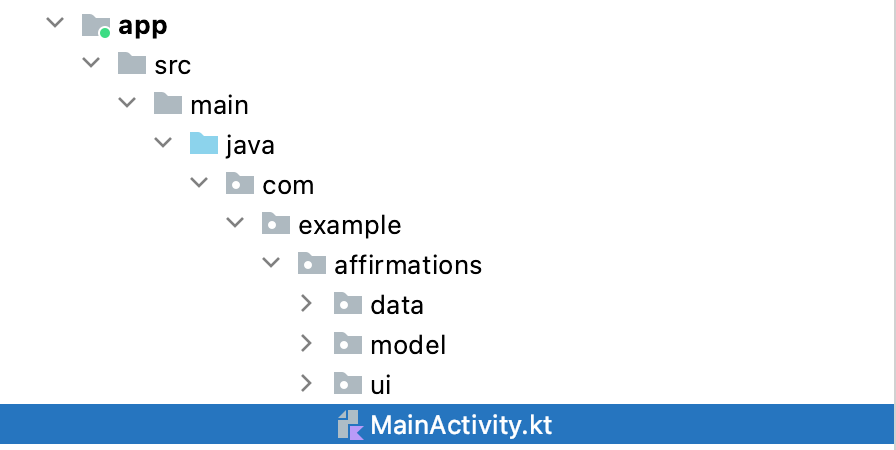Click the com package icon
The image size is (896, 450).
point(239,185)
